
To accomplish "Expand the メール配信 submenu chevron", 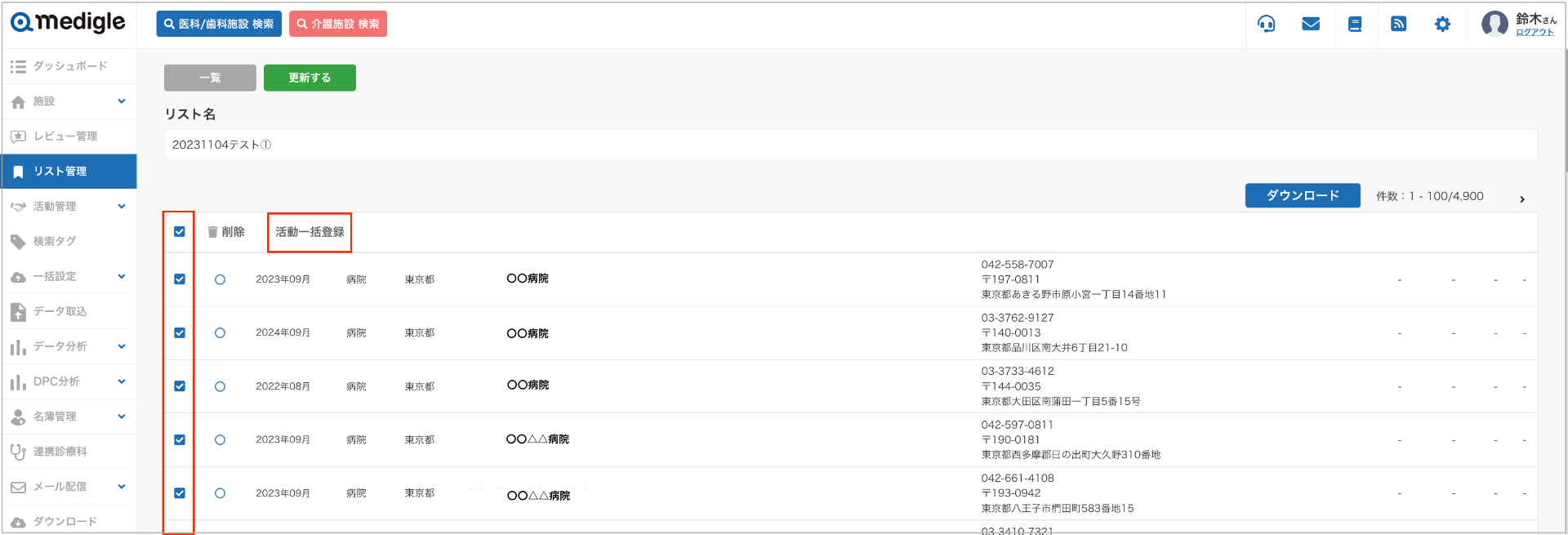I will pyautogui.click(x=122, y=487).
